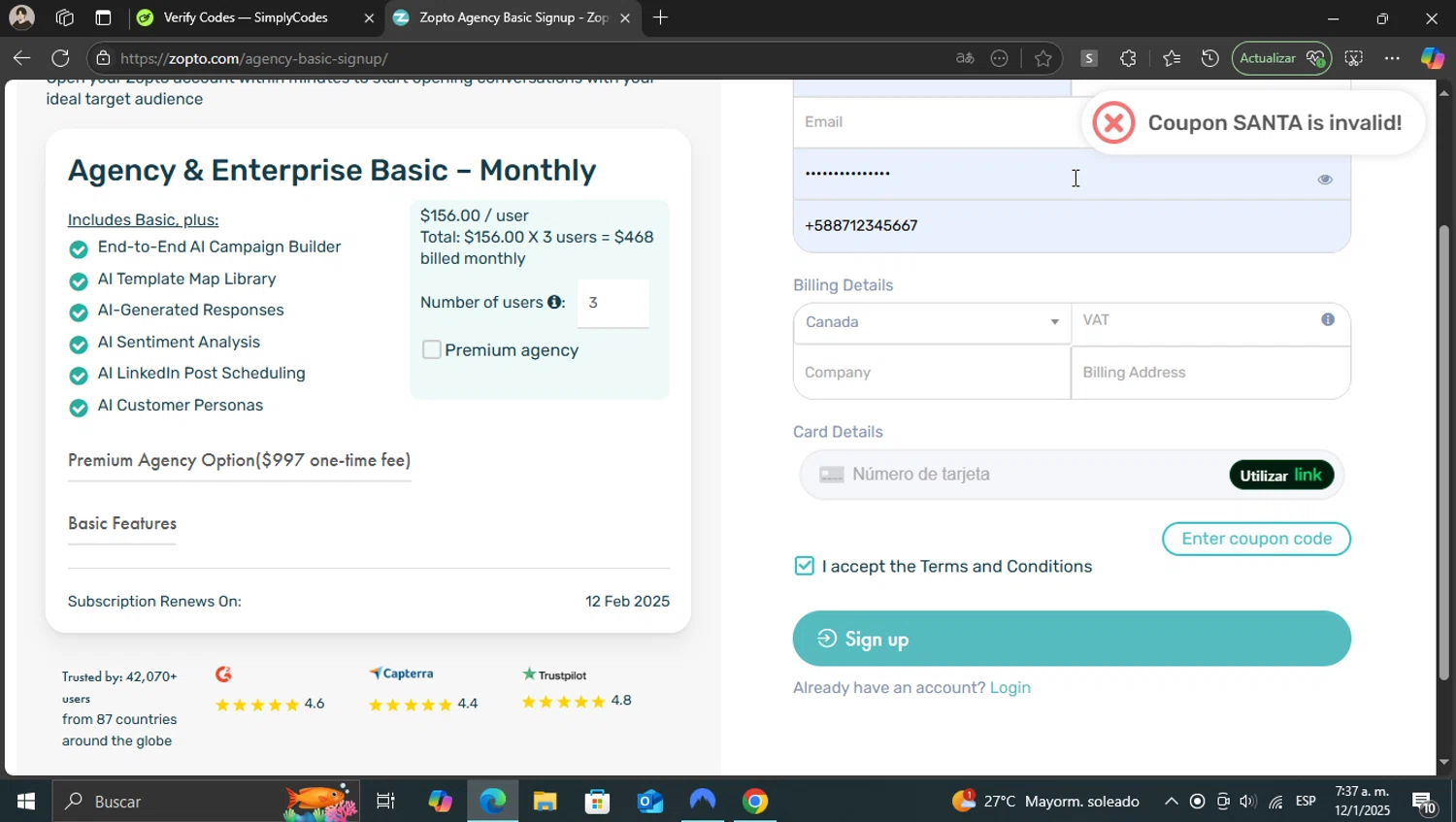Screen dimensions: 1456x822
Task: Add this page to favorites star
Action: [1043, 58]
